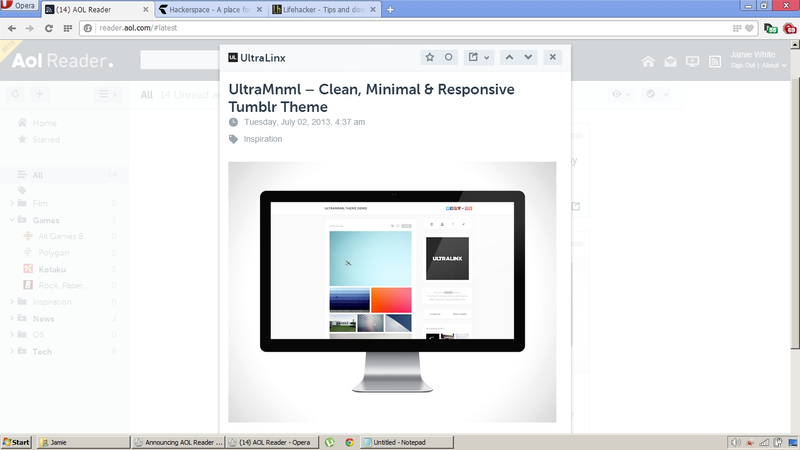The image size is (800, 450).
Task: Expand the Inspiration folder
Action: pyautogui.click(x=12, y=302)
